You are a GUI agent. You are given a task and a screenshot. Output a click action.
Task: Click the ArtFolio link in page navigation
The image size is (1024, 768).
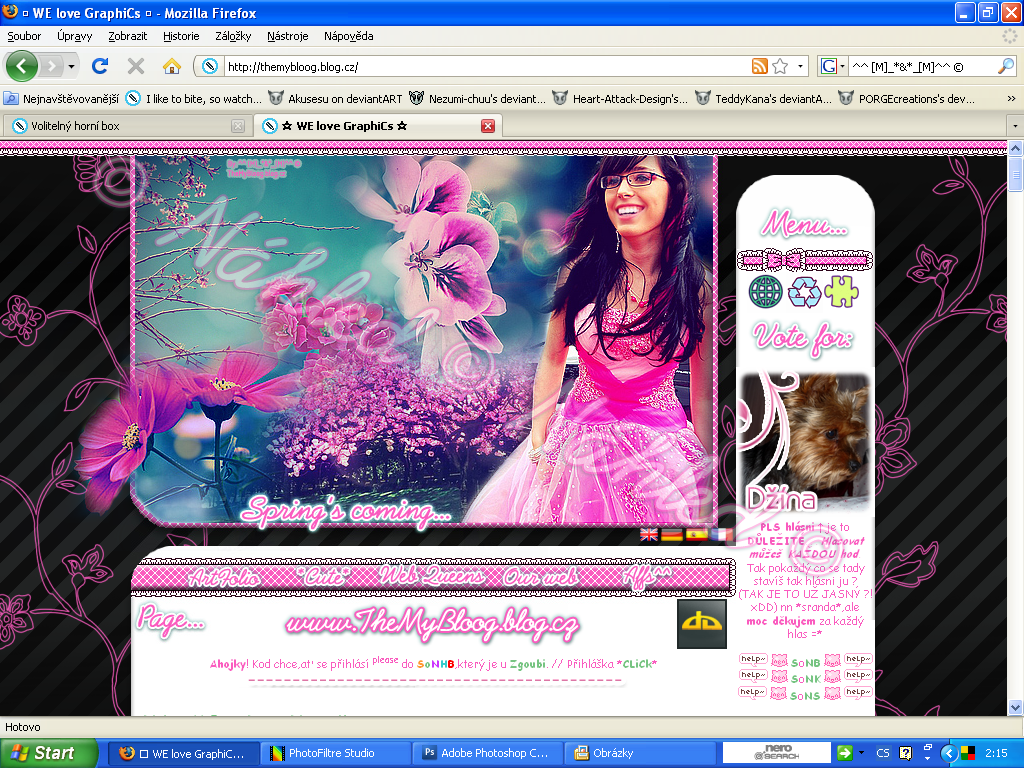pyautogui.click(x=224, y=578)
